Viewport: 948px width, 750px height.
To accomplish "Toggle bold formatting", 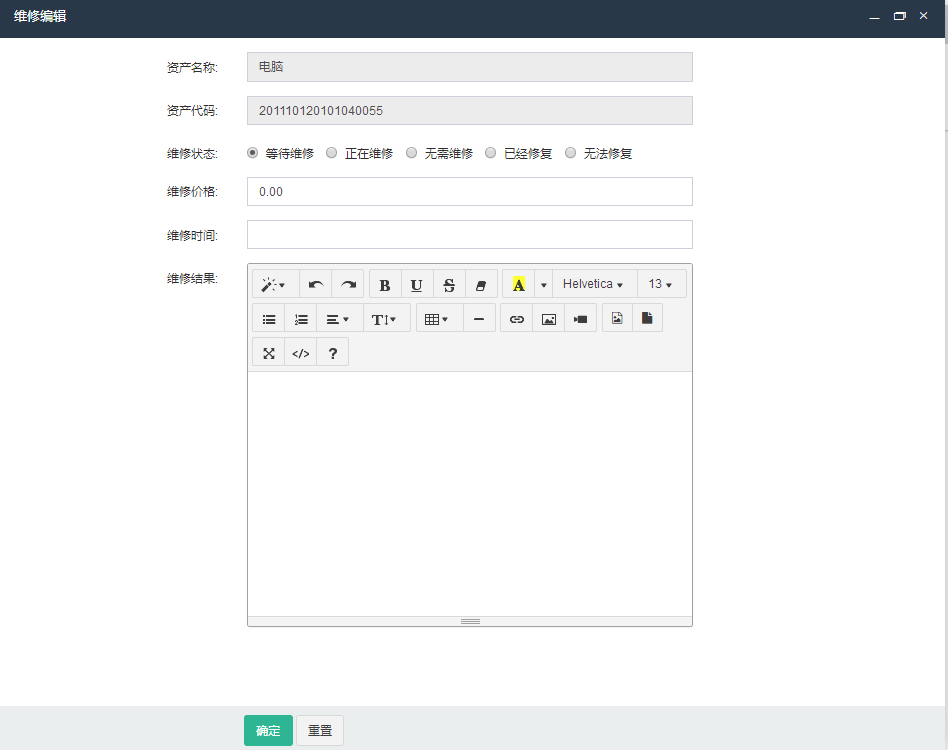I will tap(385, 285).
